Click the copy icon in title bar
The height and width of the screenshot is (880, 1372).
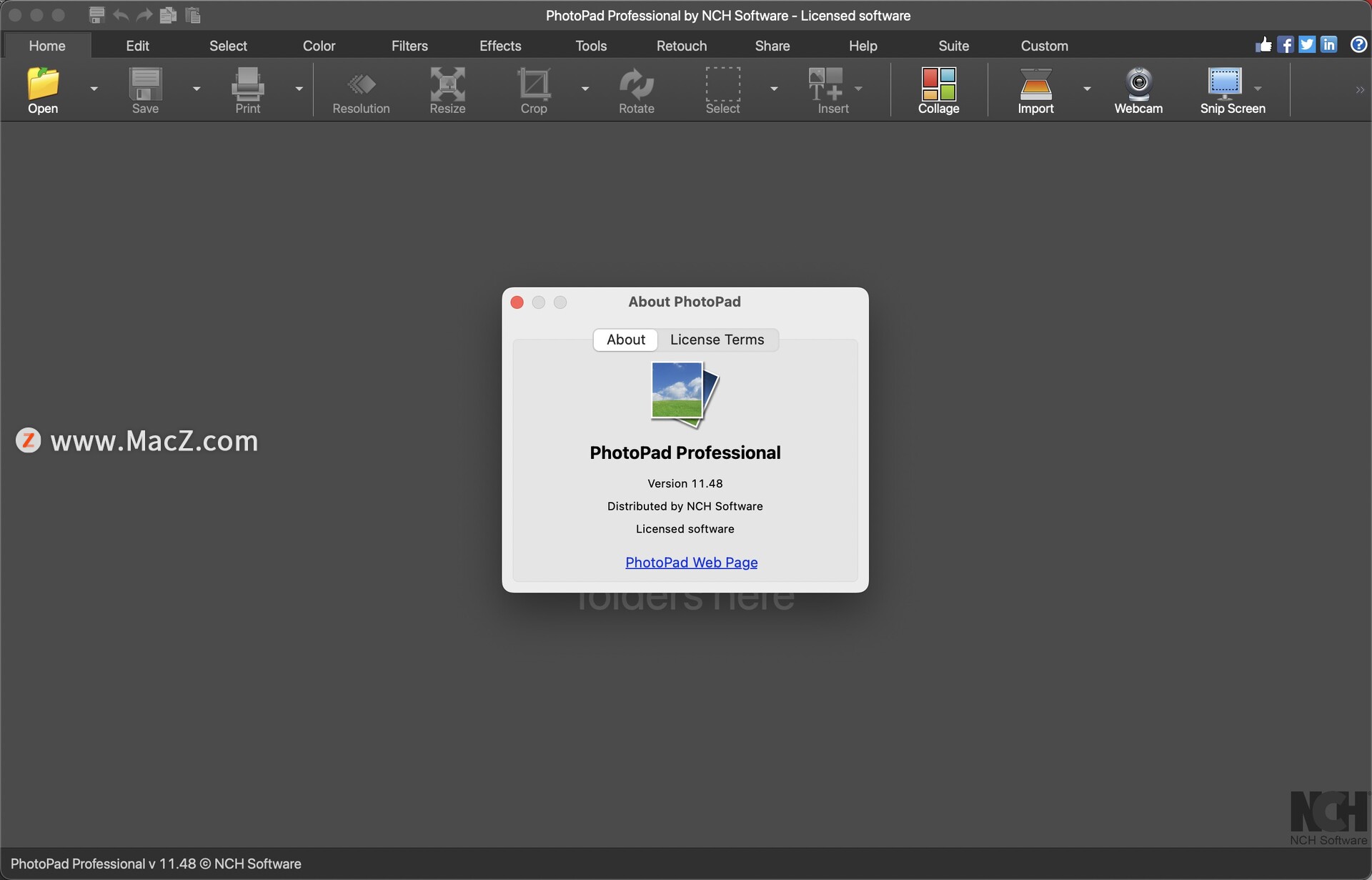click(168, 15)
